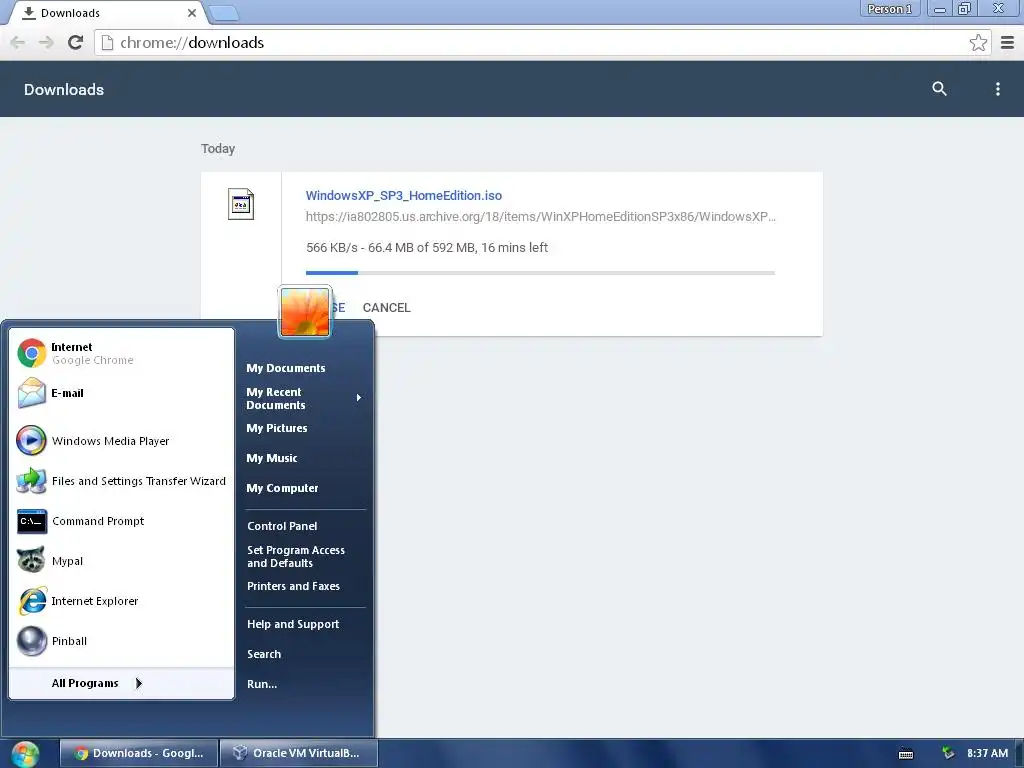Expand the My Recent Documents submenu

tap(304, 398)
